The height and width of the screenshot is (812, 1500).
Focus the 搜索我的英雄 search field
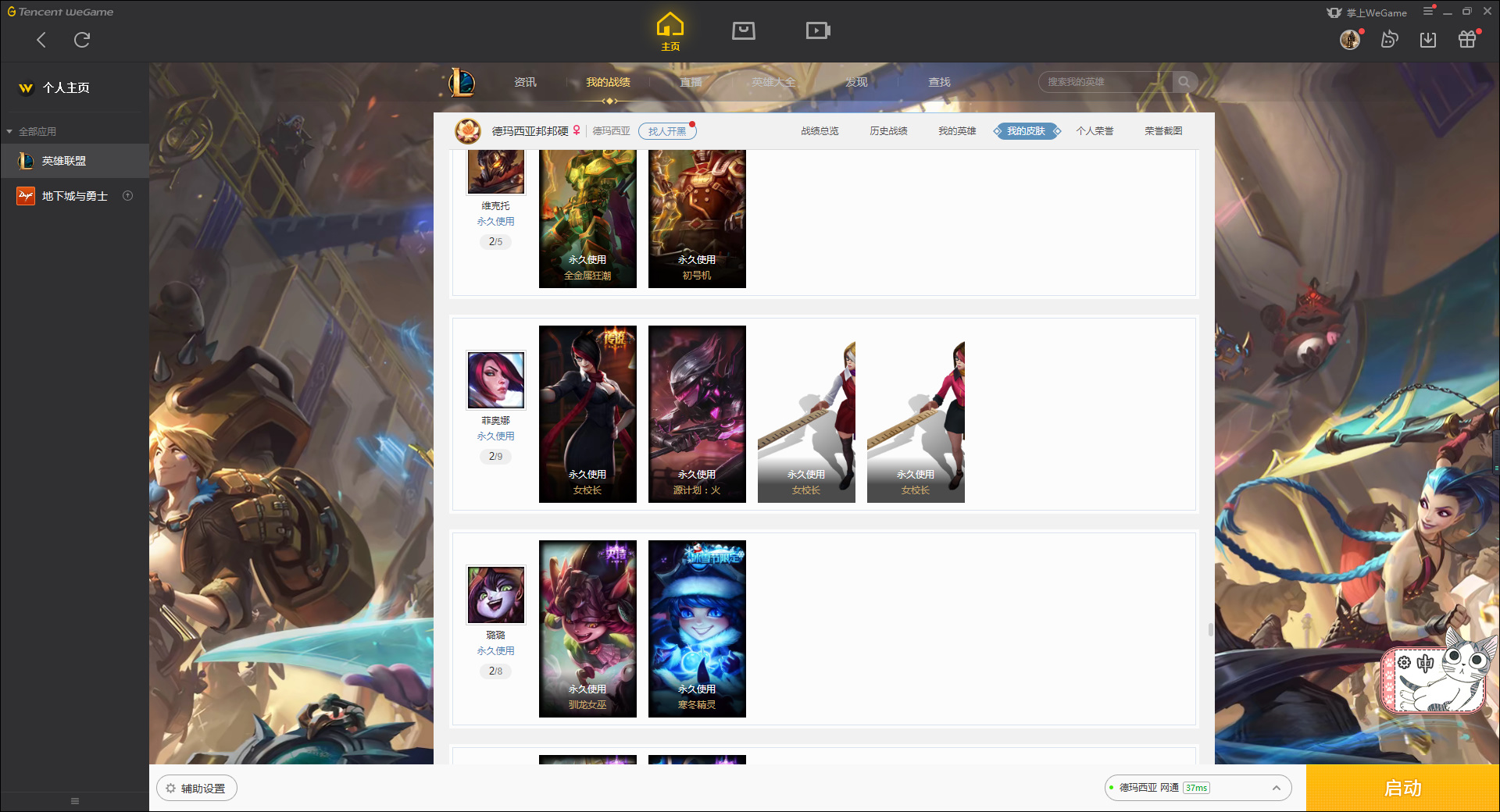click(x=1105, y=82)
